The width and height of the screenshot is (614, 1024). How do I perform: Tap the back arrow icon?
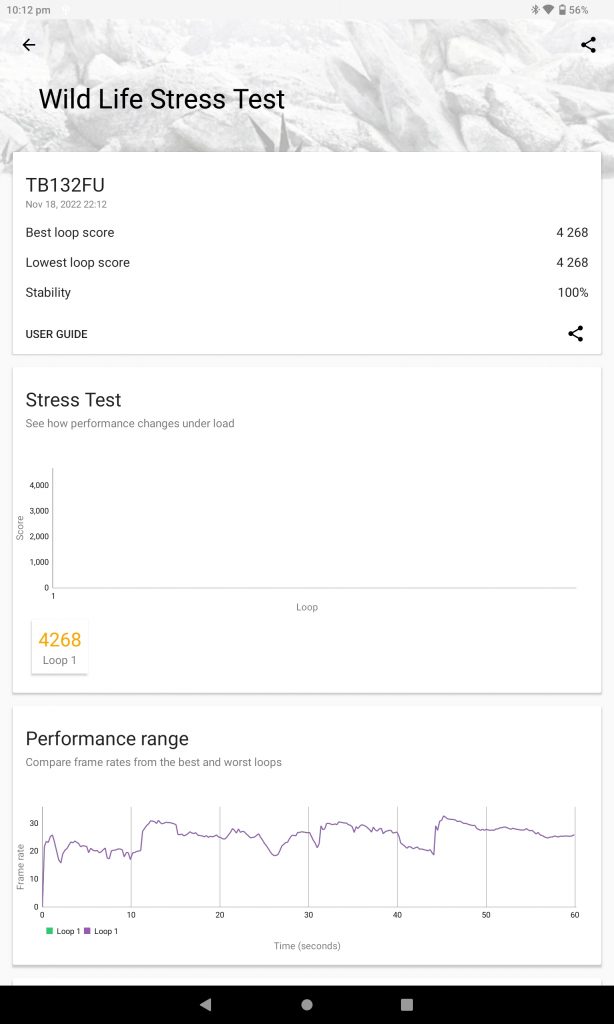[x=29, y=45]
